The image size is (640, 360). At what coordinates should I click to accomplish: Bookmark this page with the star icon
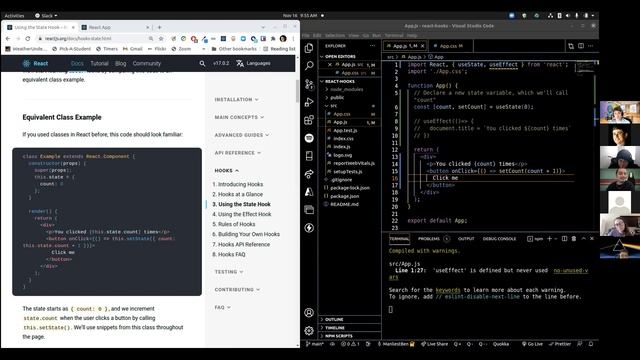(x=161, y=38)
